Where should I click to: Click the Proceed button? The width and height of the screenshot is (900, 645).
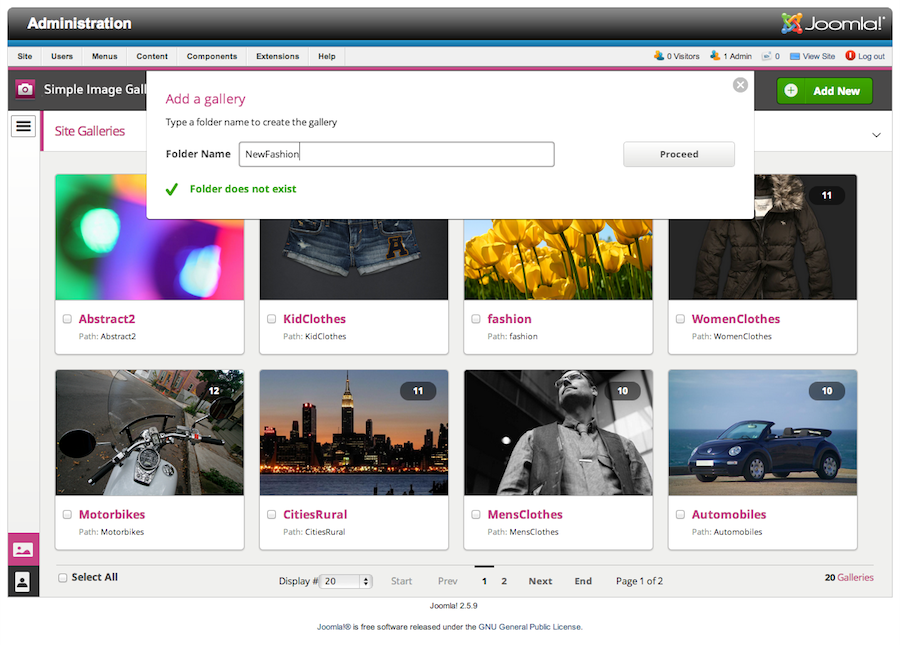coord(679,154)
